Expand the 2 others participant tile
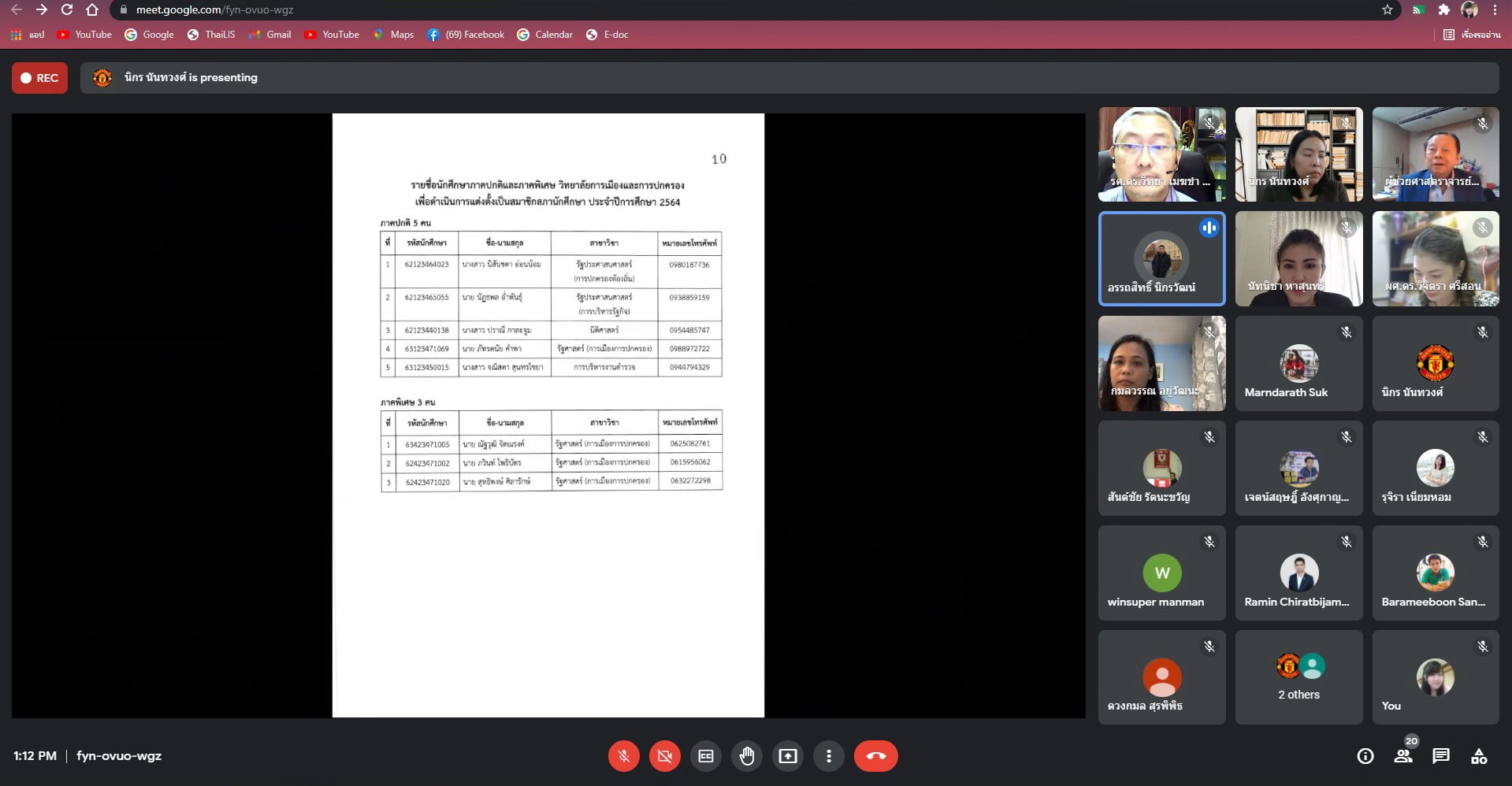The image size is (1512, 786). (x=1298, y=677)
